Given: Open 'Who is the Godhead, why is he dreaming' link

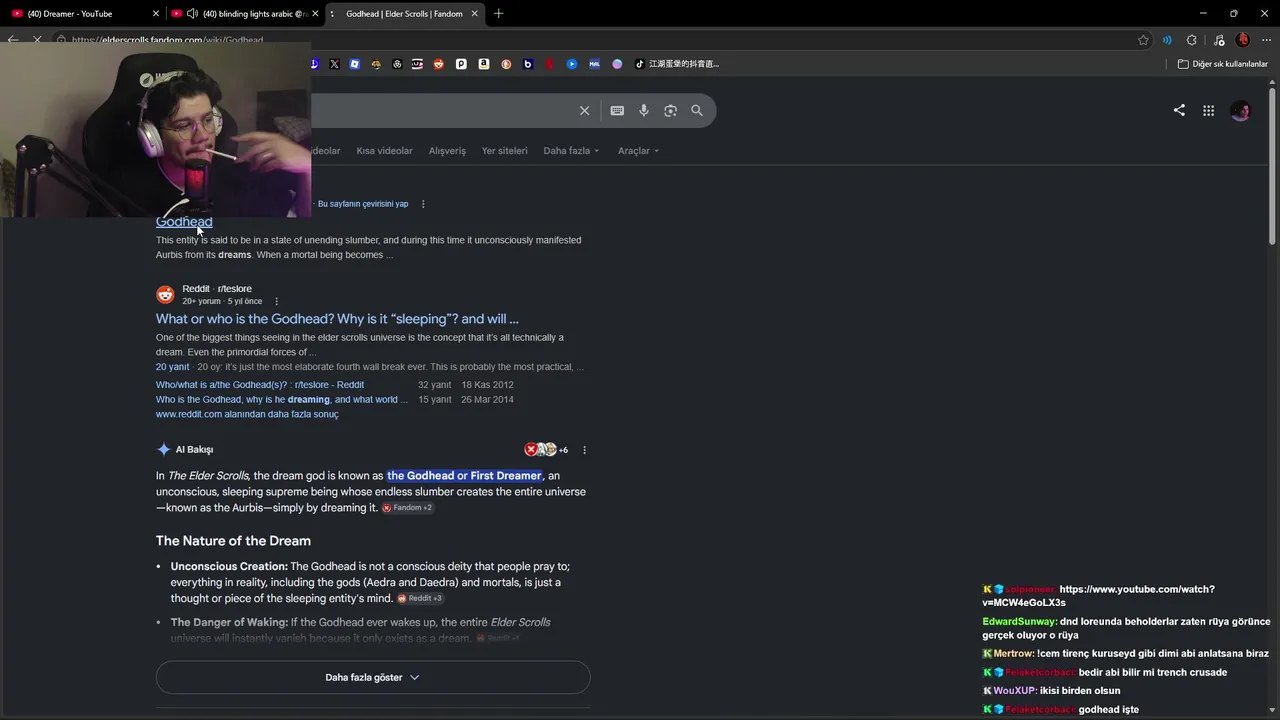Looking at the screenshot, I should click(x=282, y=400).
